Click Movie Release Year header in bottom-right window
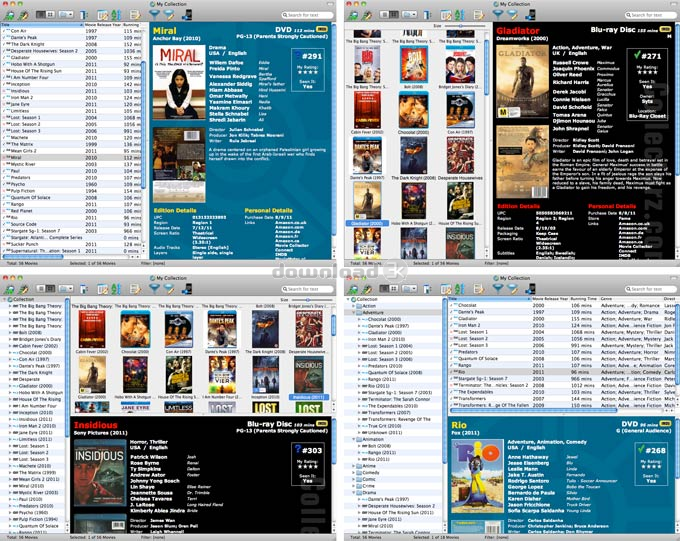The width and height of the screenshot is (680, 541). click(x=550, y=299)
